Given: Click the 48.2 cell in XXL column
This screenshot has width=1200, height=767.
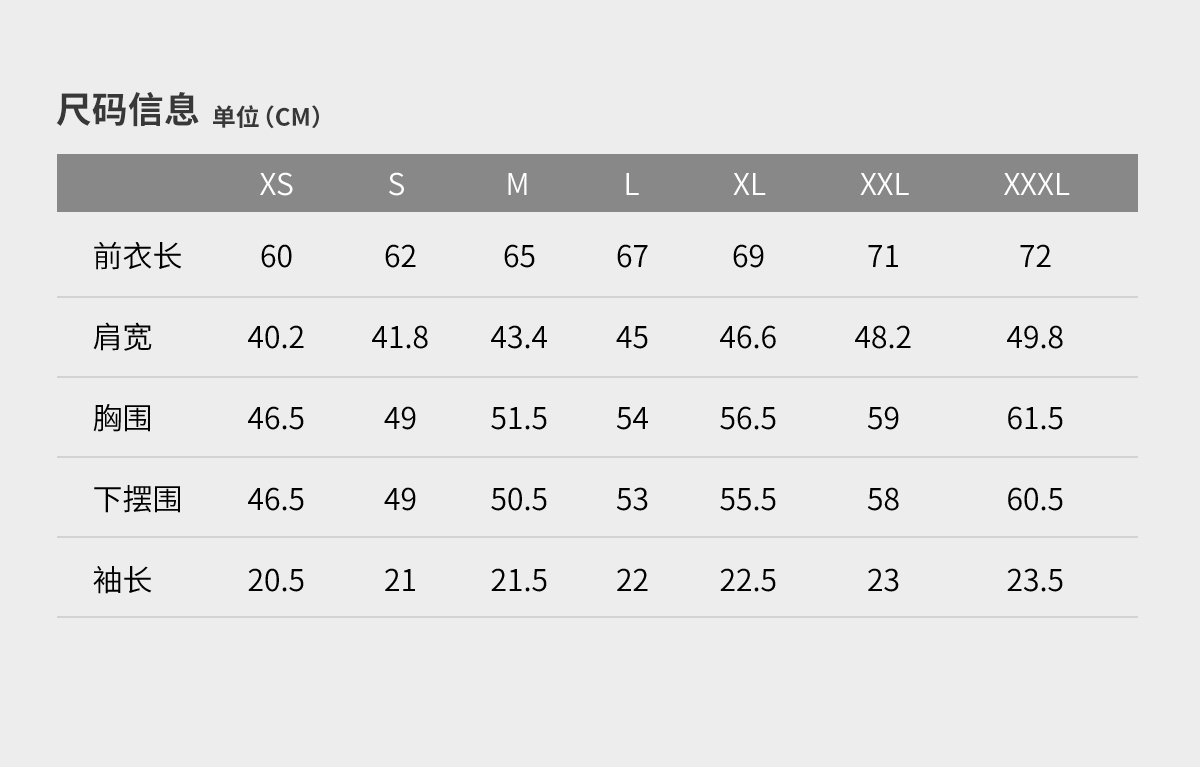Looking at the screenshot, I should coord(883,337).
